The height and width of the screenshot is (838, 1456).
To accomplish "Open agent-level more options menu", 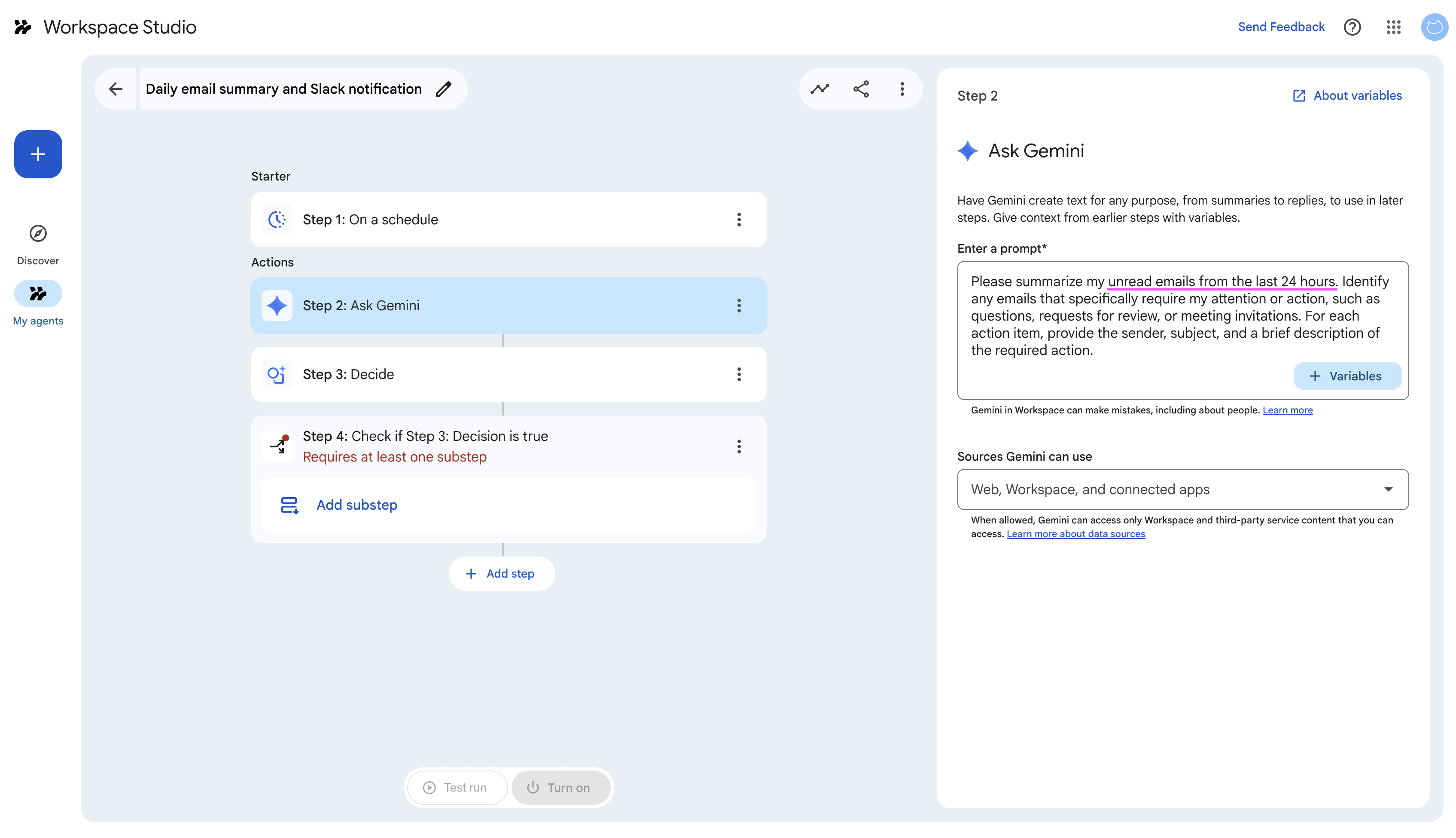I will pos(902,89).
